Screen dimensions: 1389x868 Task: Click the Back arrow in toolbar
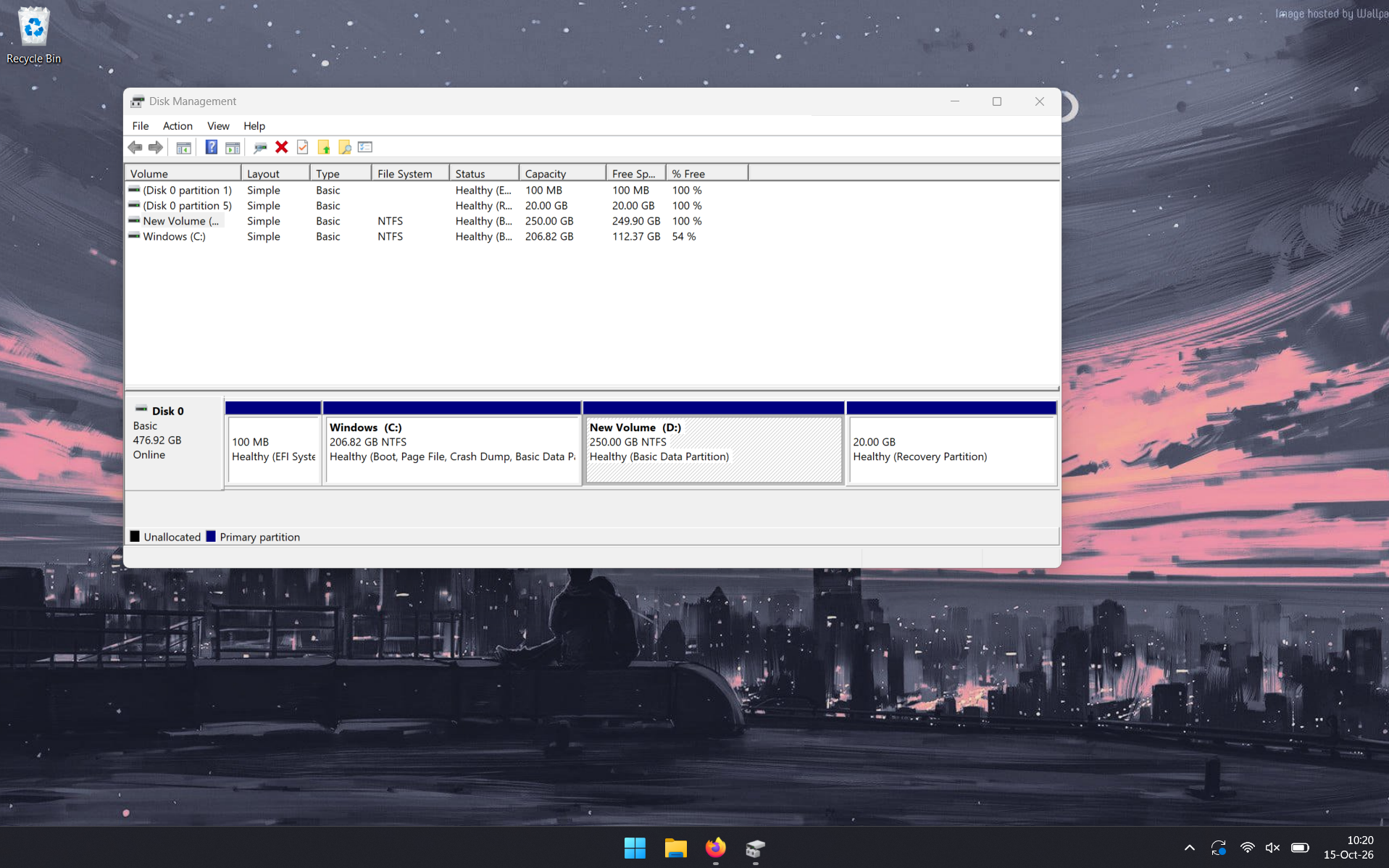135,147
